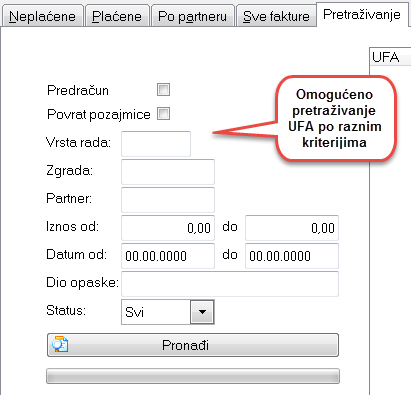Click into the Zgrada field
The height and width of the screenshot is (395, 411).
pos(168,172)
